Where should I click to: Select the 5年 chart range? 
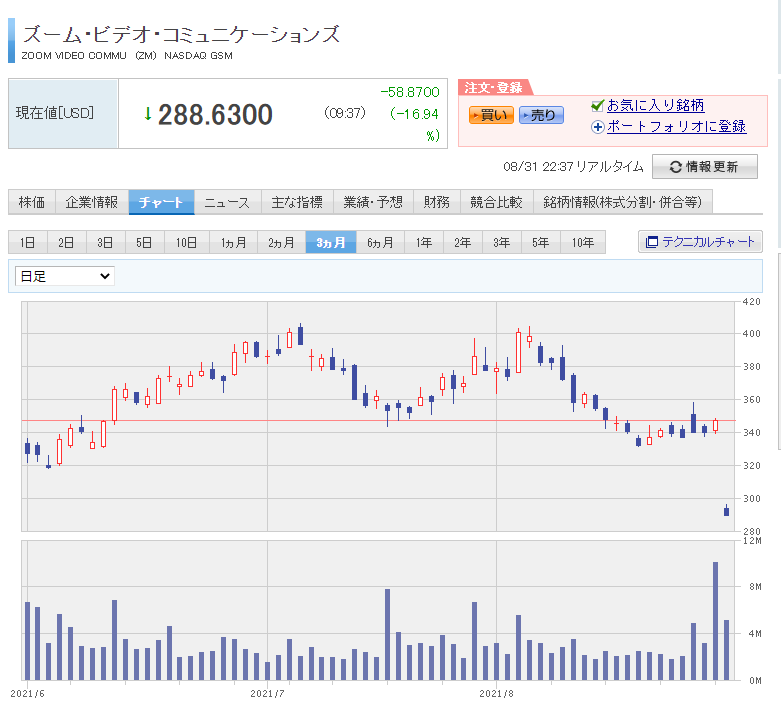point(540,242)
